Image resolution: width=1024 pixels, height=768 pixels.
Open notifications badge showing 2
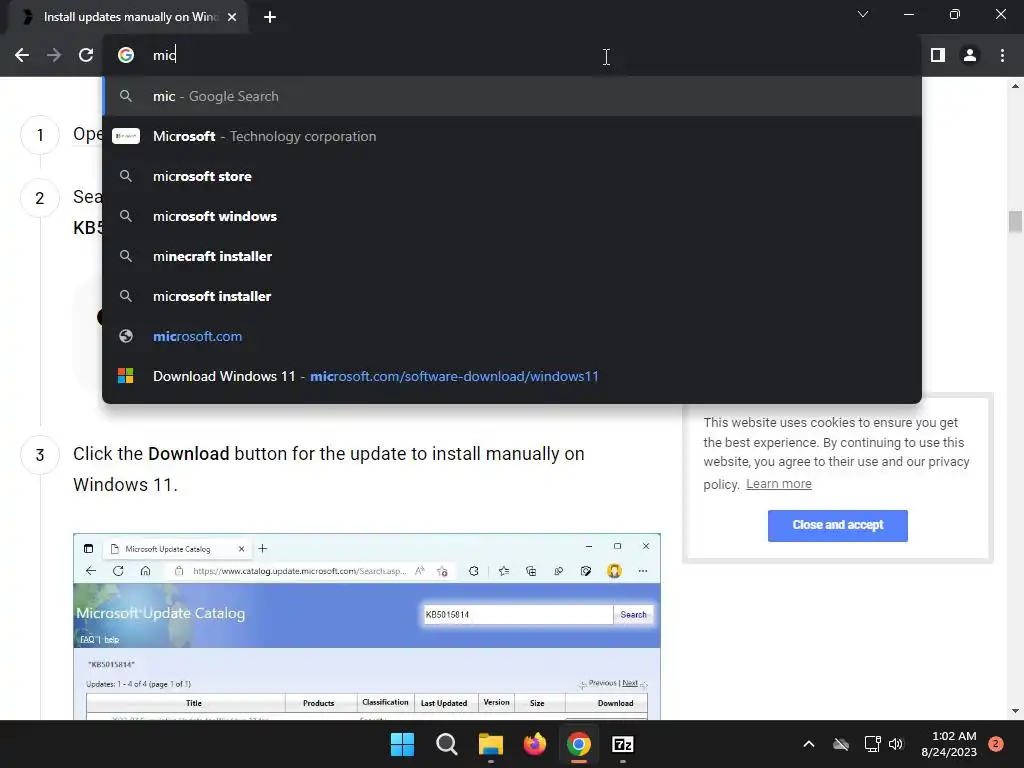(x=996, y=744)
